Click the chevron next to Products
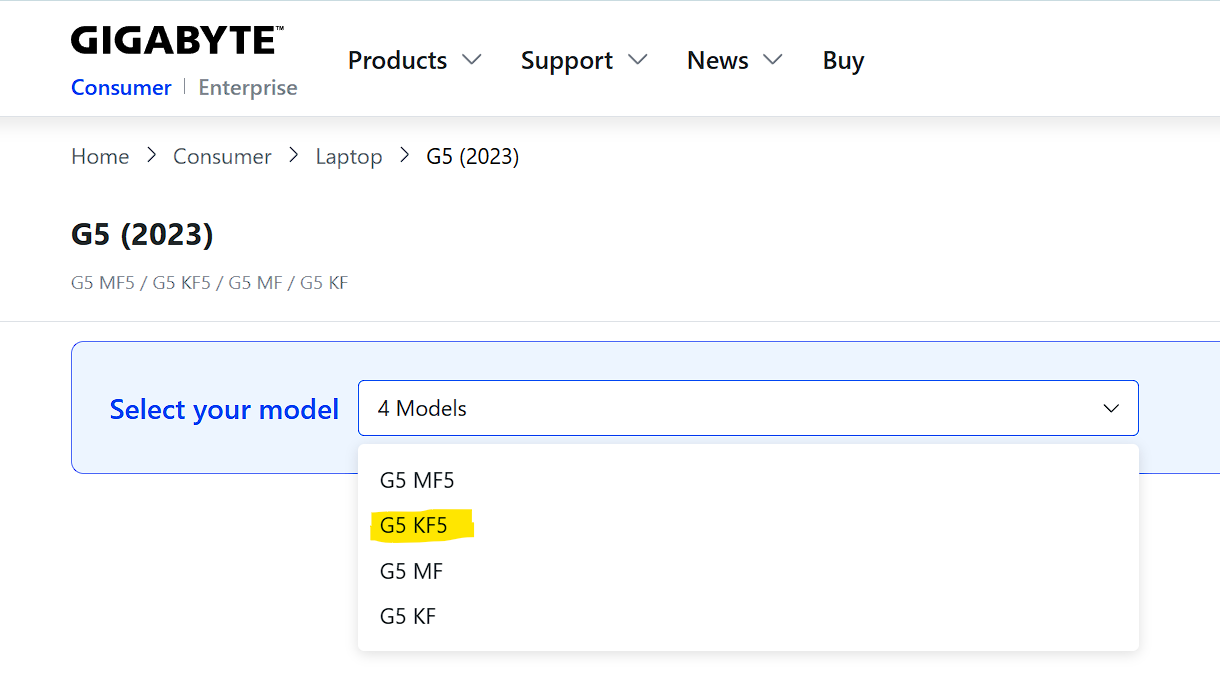The width and height of the screenshot is (1220, 687). click(x=472, y=60)
